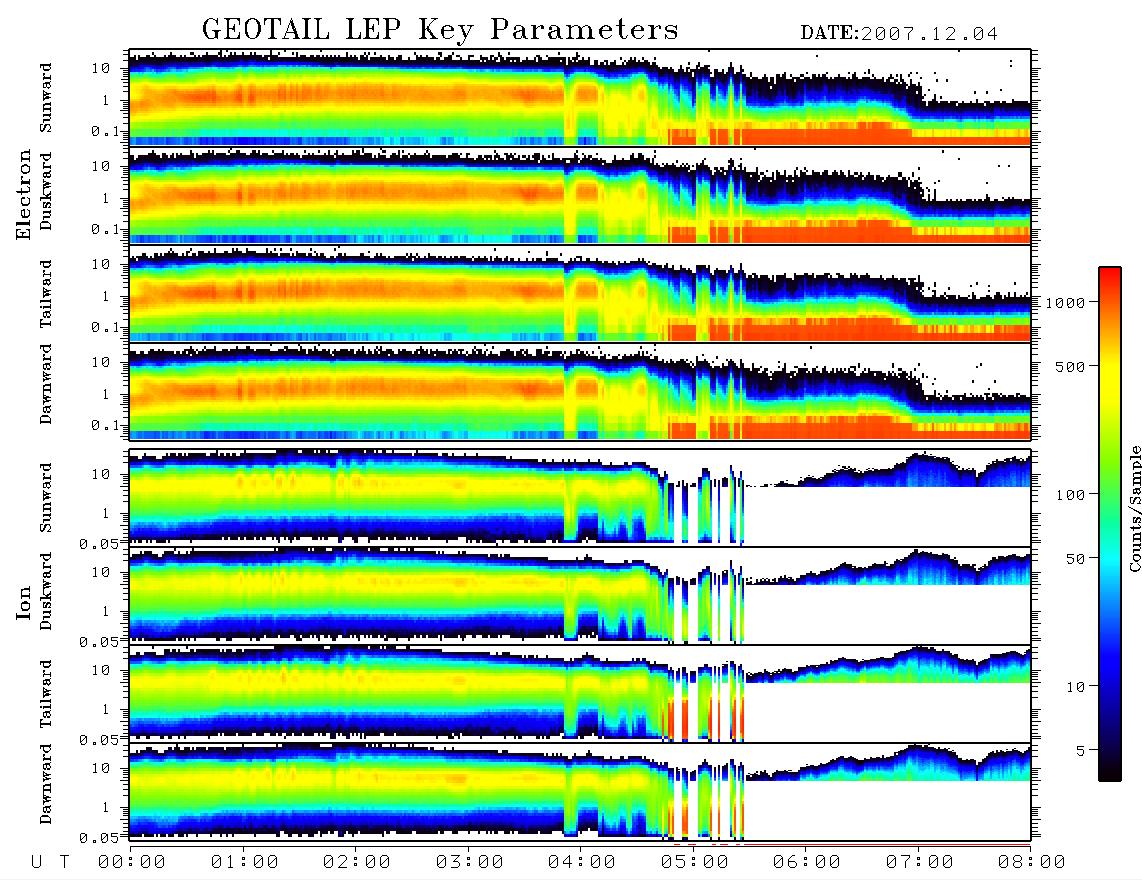The width and height of the screenshot is (1142, 880).
Task: Click the 50 value on the color scale
Action: [x=1076, y=559]
